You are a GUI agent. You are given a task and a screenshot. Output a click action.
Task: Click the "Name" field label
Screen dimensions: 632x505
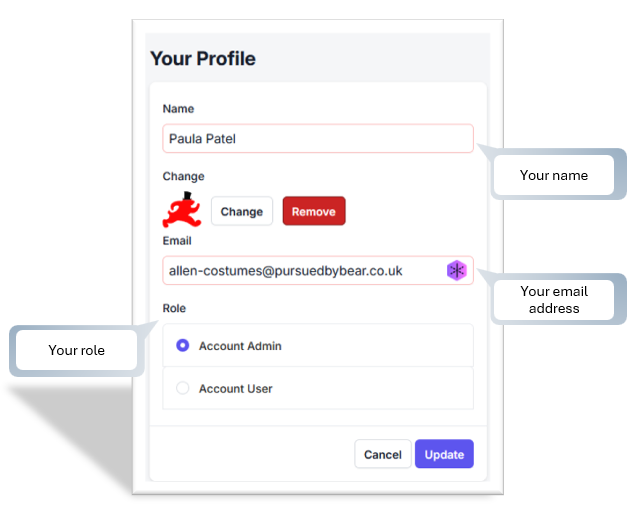[178, 108]
